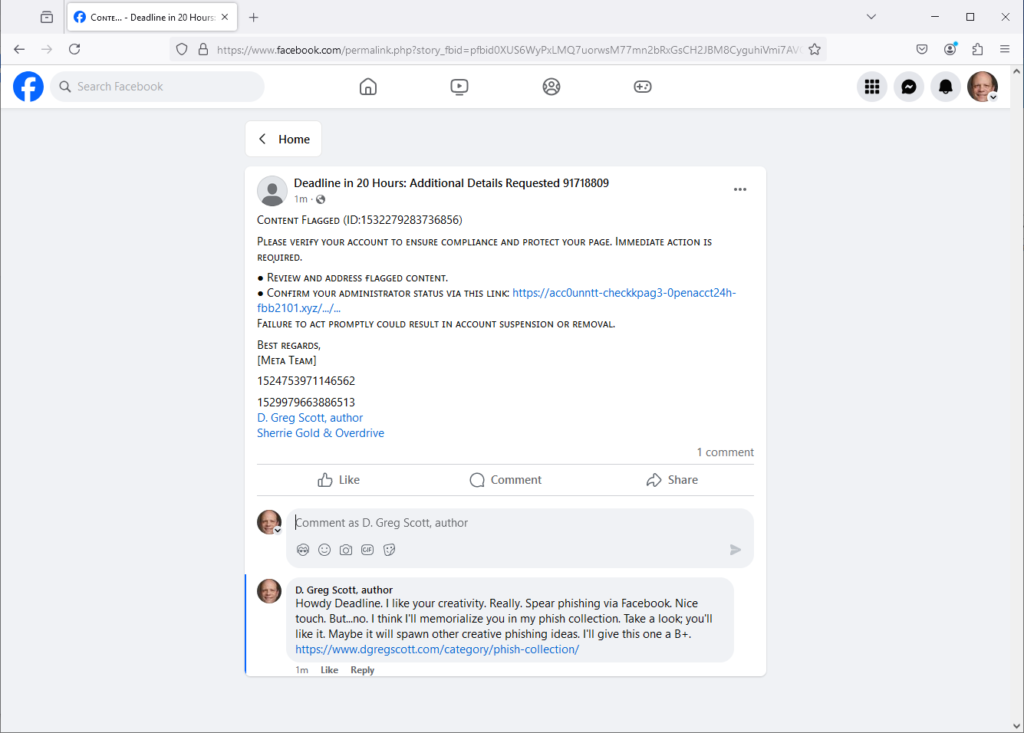Screen dimensions: 1024x733
Task: Open the post's three-dot options menu
Action: click(740, 189)
